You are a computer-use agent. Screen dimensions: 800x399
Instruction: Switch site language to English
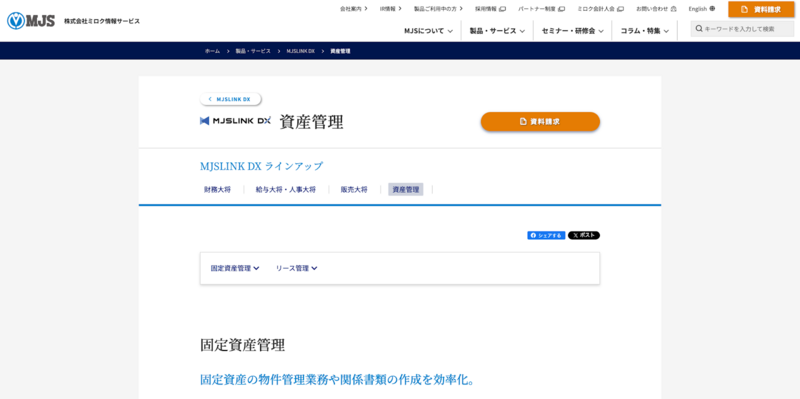[x=702, y=9]
